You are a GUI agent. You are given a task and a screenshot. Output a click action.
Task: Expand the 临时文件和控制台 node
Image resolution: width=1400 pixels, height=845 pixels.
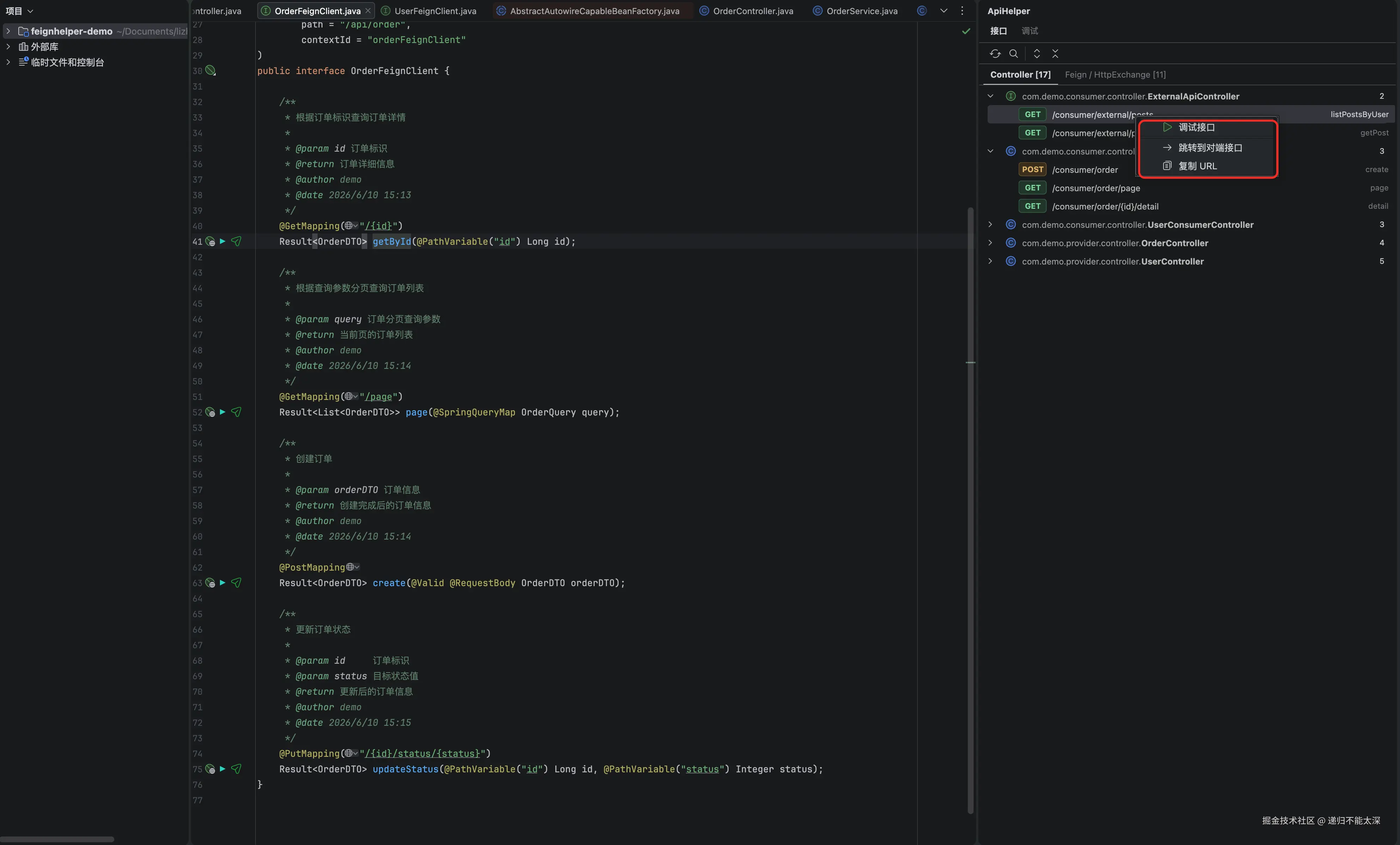8,62
